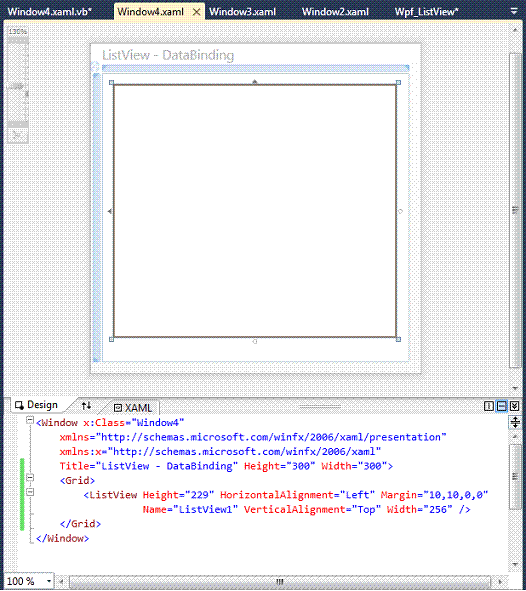This screenshot has height=591, width=526.
Task: Collapse the Grid element outline node
Action: (x=30, y=478)
